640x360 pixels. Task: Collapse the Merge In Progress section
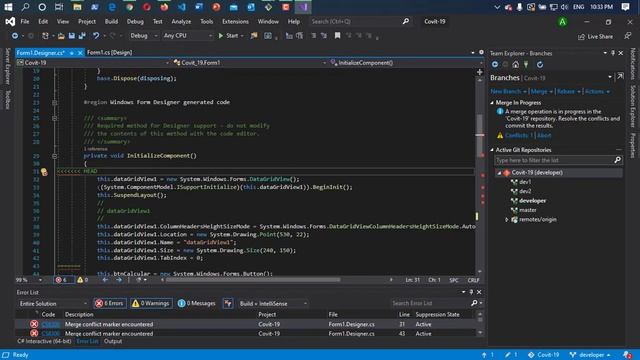point(492,103)
